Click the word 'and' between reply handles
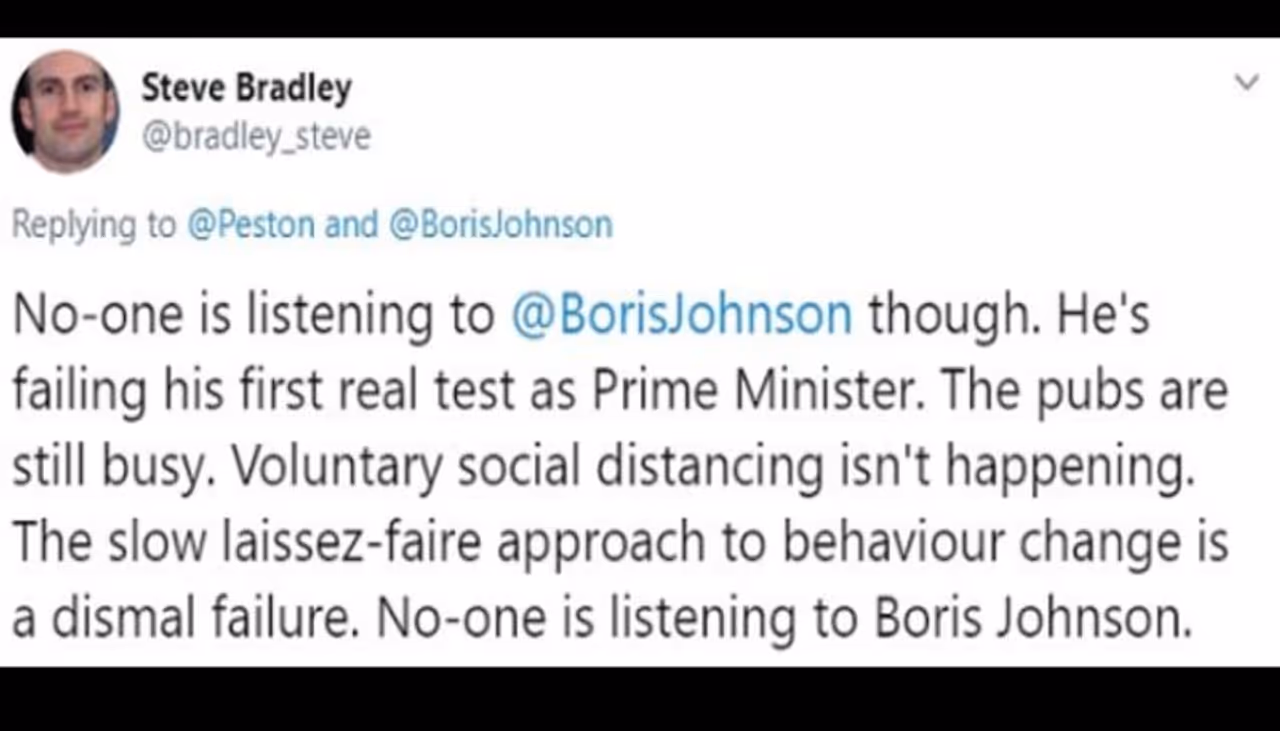This screenshot has width=1280, height=731. 352,225
